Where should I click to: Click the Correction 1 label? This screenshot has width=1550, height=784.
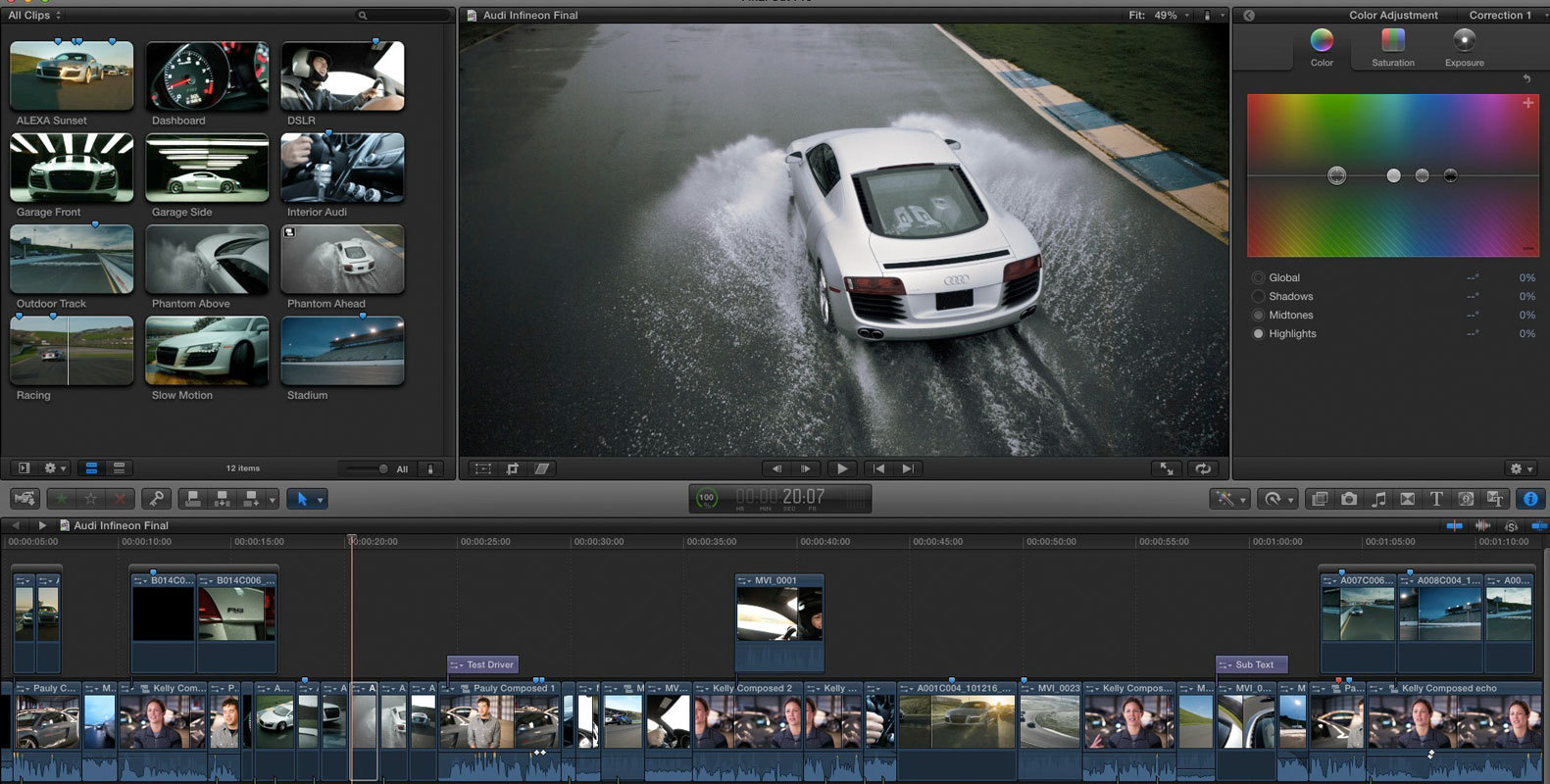[x=1499, y=15]
